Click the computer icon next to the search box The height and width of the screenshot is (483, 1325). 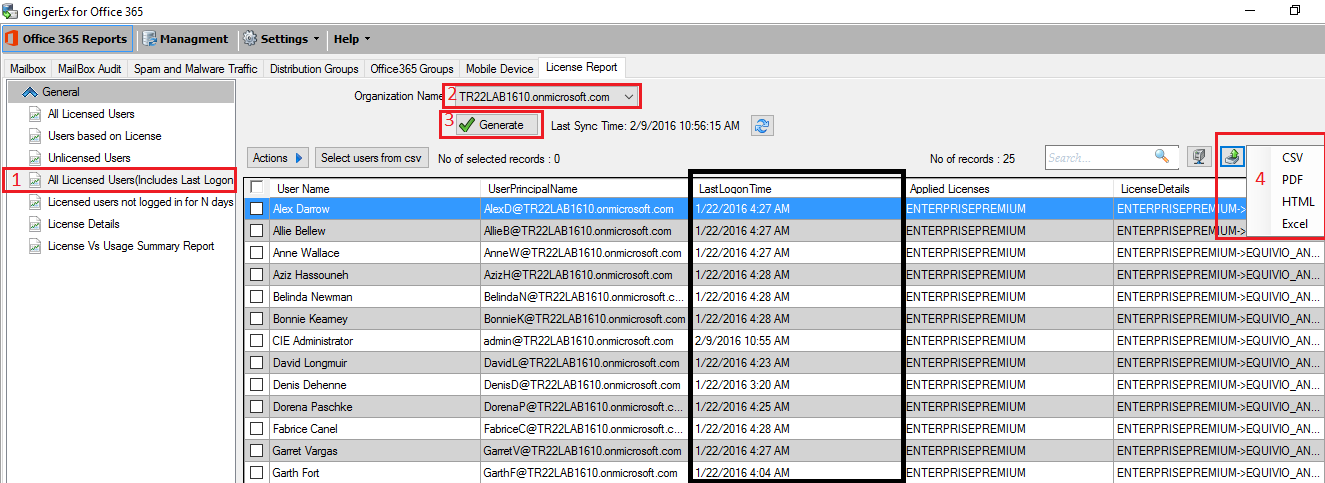click(1198, 157)
